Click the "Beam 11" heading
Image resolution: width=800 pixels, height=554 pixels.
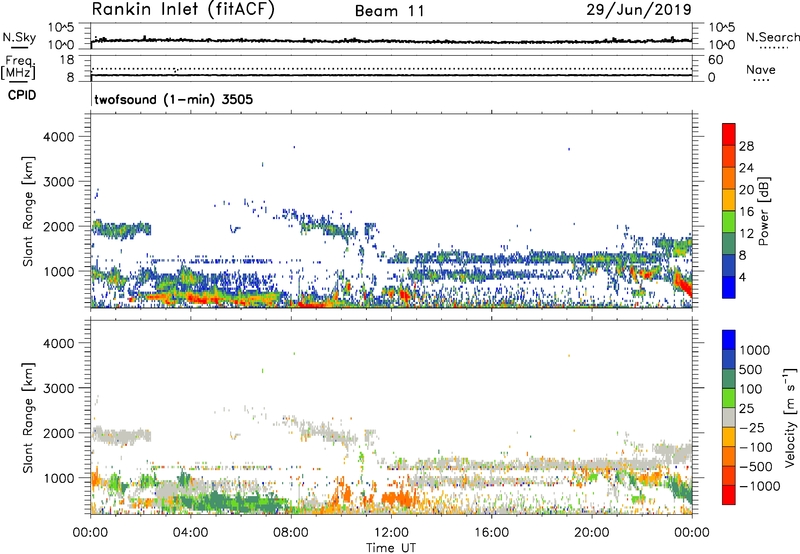click(390, 11)
